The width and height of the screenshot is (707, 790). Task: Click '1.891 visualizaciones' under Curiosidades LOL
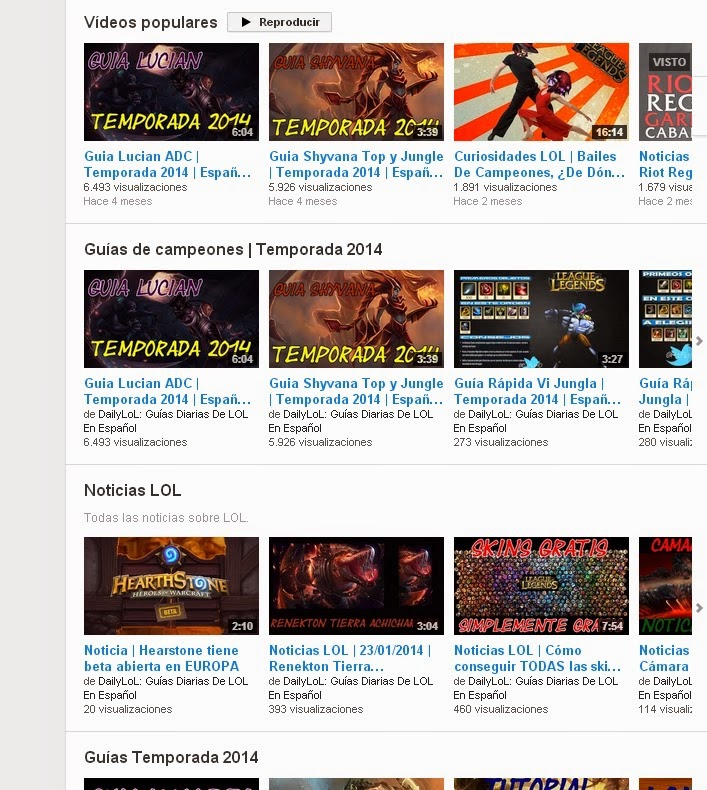505,187
